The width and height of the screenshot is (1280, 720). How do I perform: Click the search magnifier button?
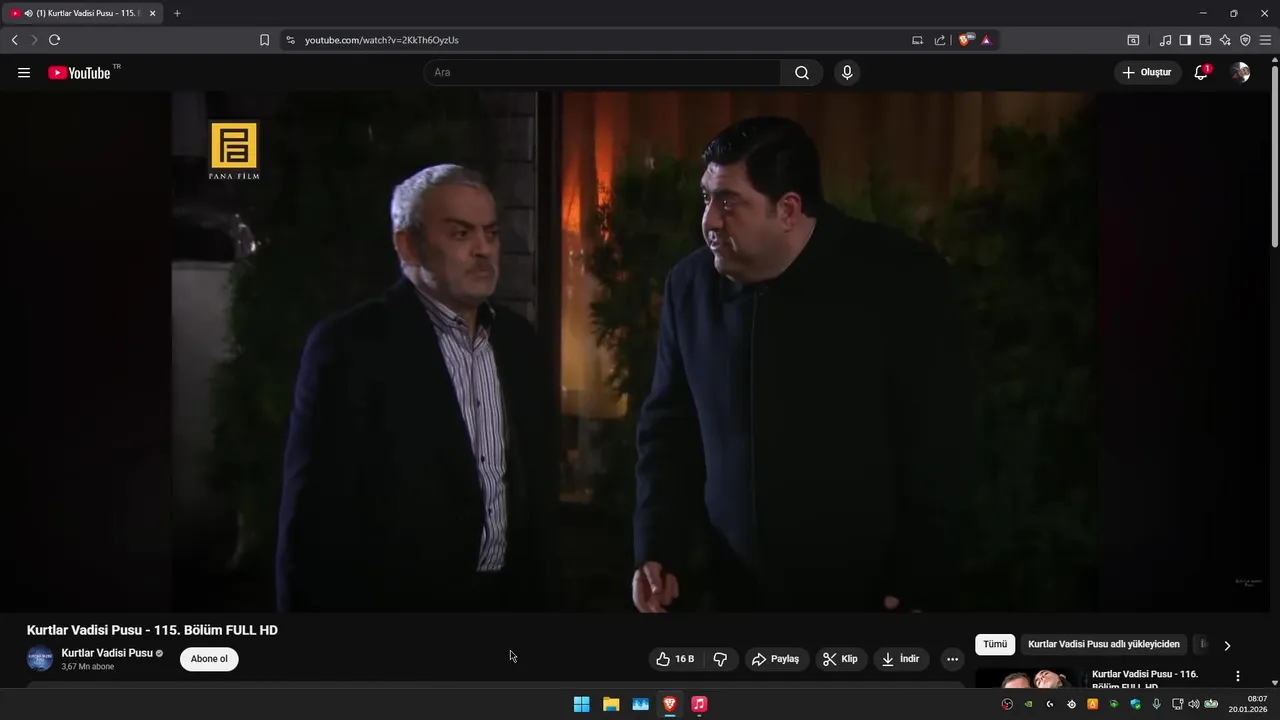pos(802,73)
